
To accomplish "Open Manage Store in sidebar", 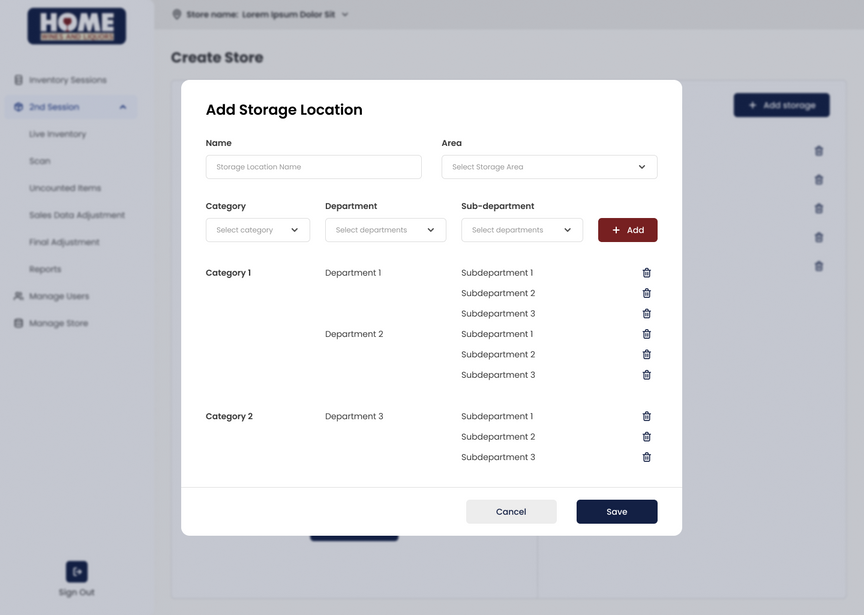I will (58, 323).
